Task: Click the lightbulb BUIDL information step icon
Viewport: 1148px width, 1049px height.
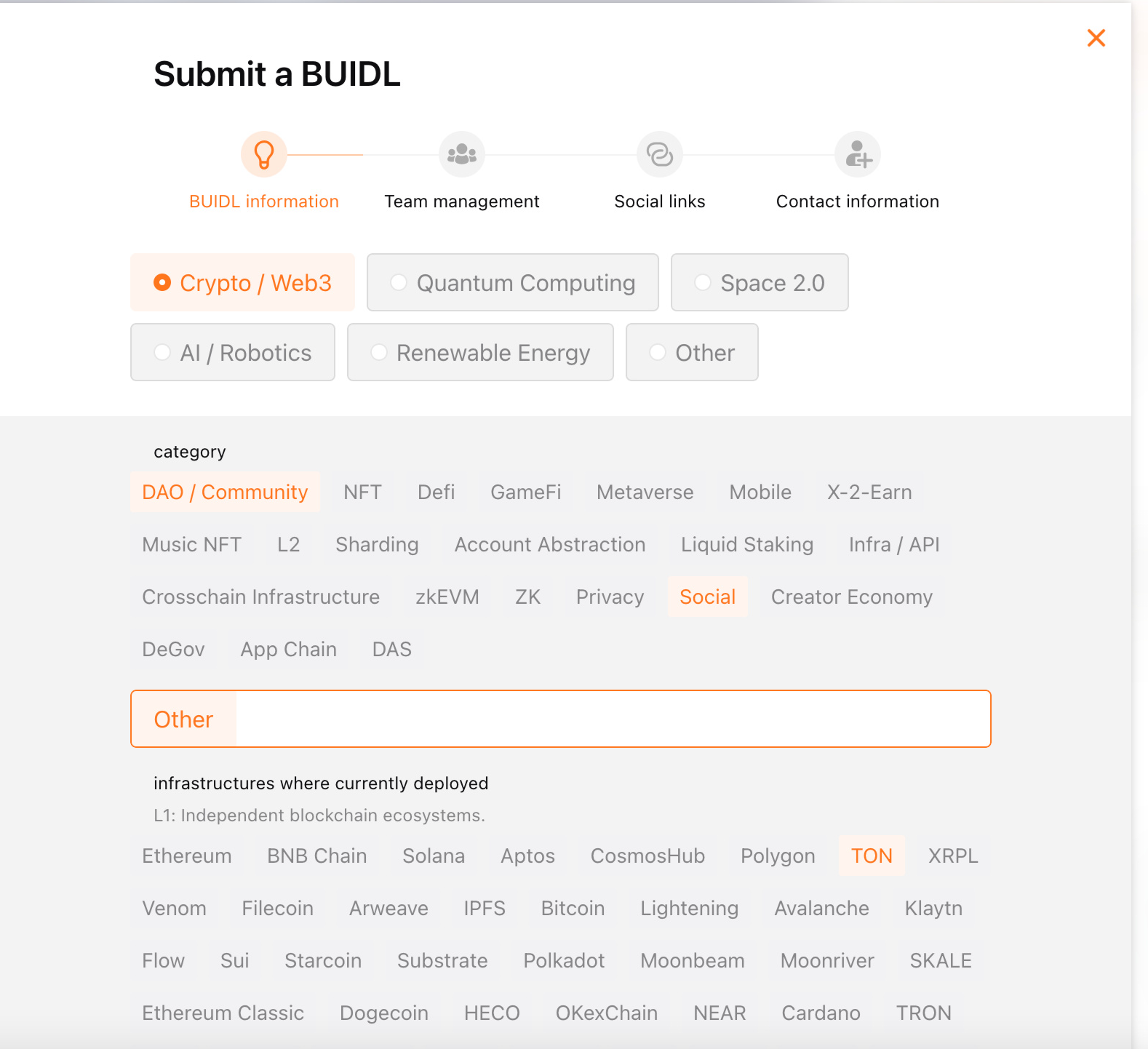Action: [264, 154]
